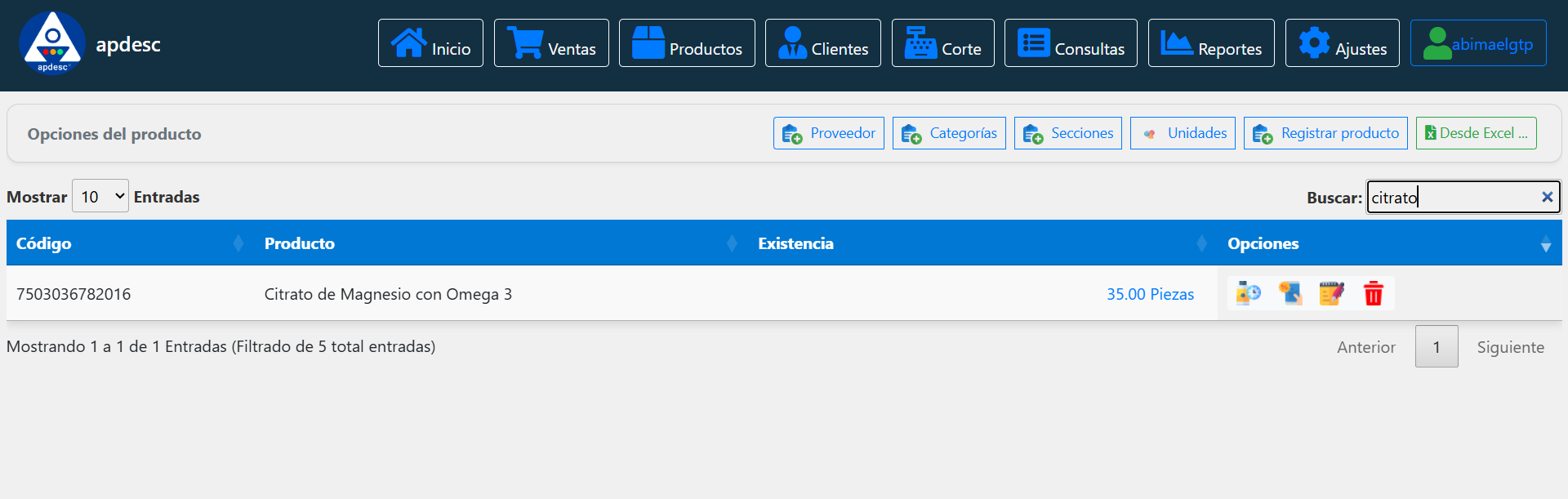
Task: Click the notepad edit product icon
Action: tap(1331, 292)
